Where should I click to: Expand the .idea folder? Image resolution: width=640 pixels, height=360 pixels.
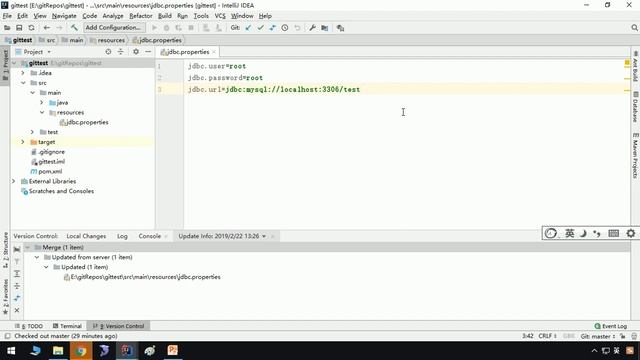[x=23, y=73]
